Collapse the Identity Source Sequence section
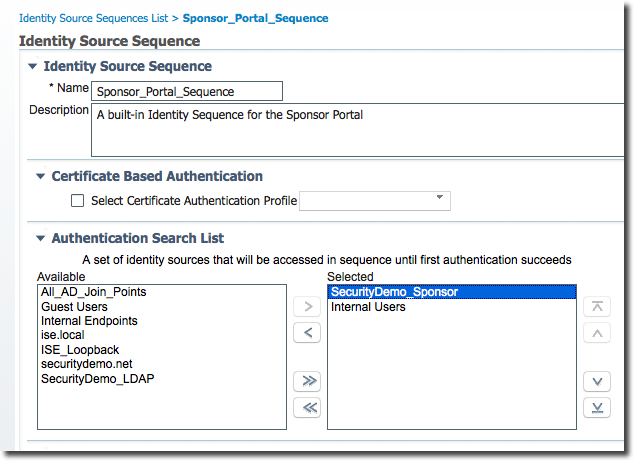 coord(33,66)
